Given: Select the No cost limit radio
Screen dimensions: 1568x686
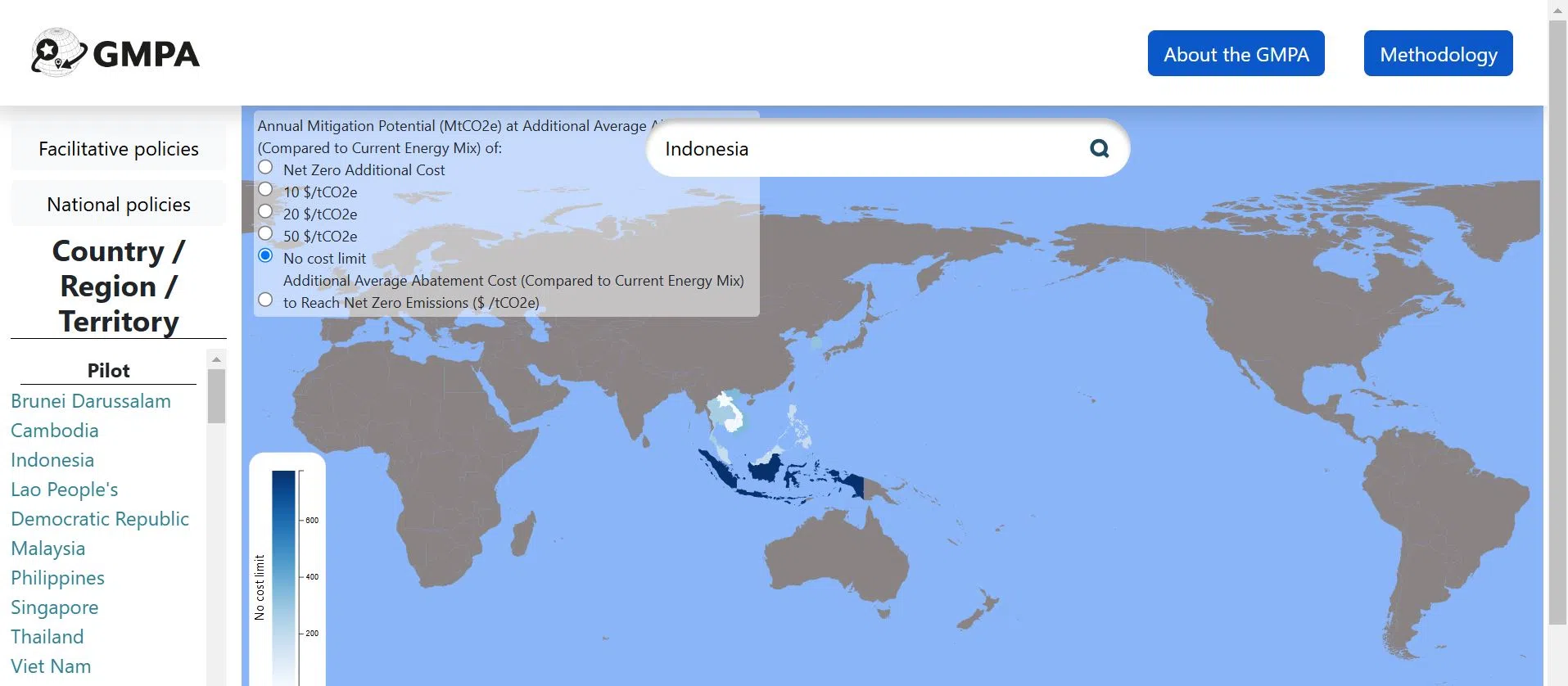Looking at the screenshot, I should click(265, 256).
